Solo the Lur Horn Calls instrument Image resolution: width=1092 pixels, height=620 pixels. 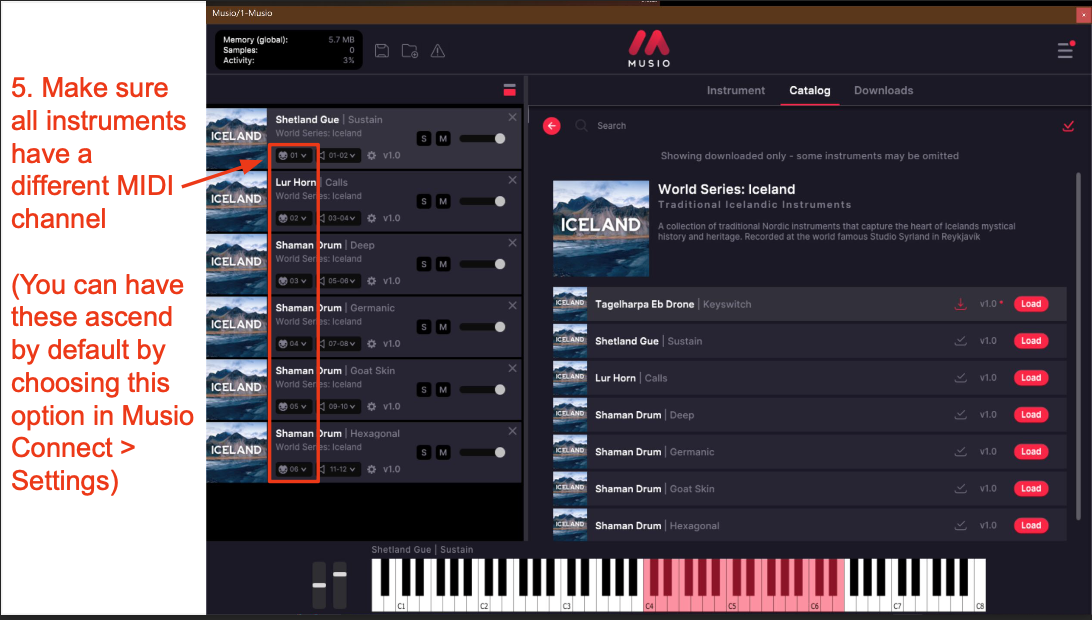(x=423, y=201)
